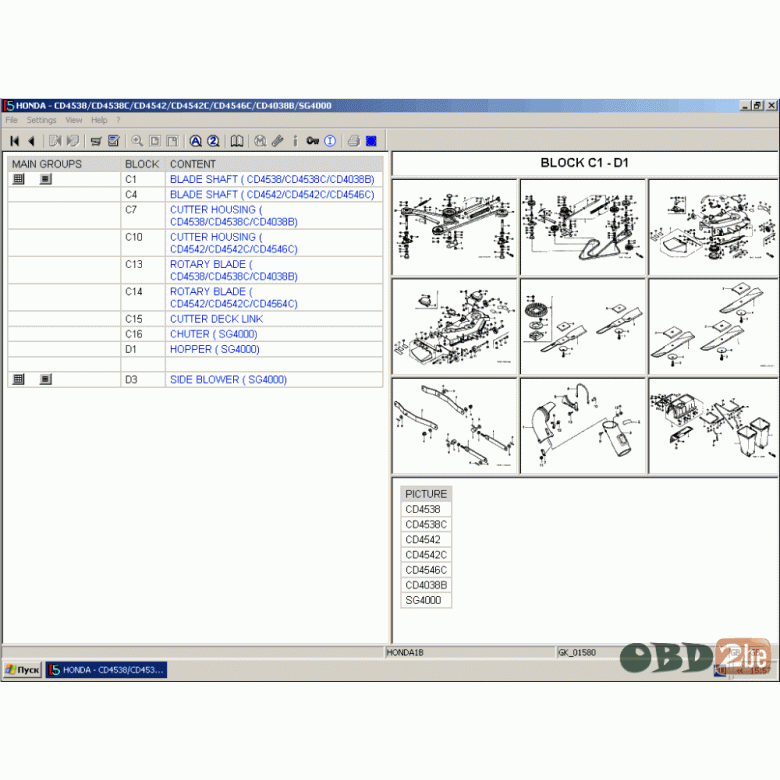Open the shopping cart icon

coord(96,141)
